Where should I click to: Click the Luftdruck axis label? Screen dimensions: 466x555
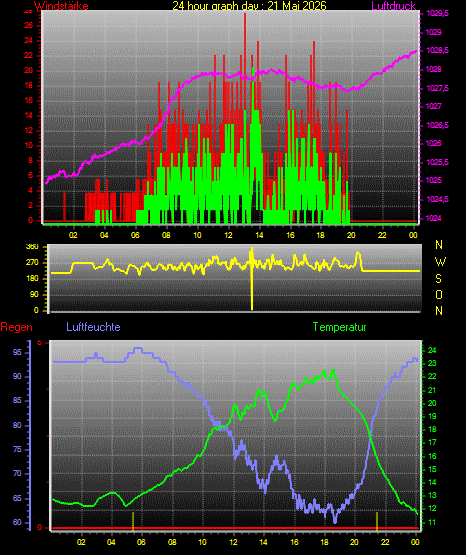[x=393, y=5]
